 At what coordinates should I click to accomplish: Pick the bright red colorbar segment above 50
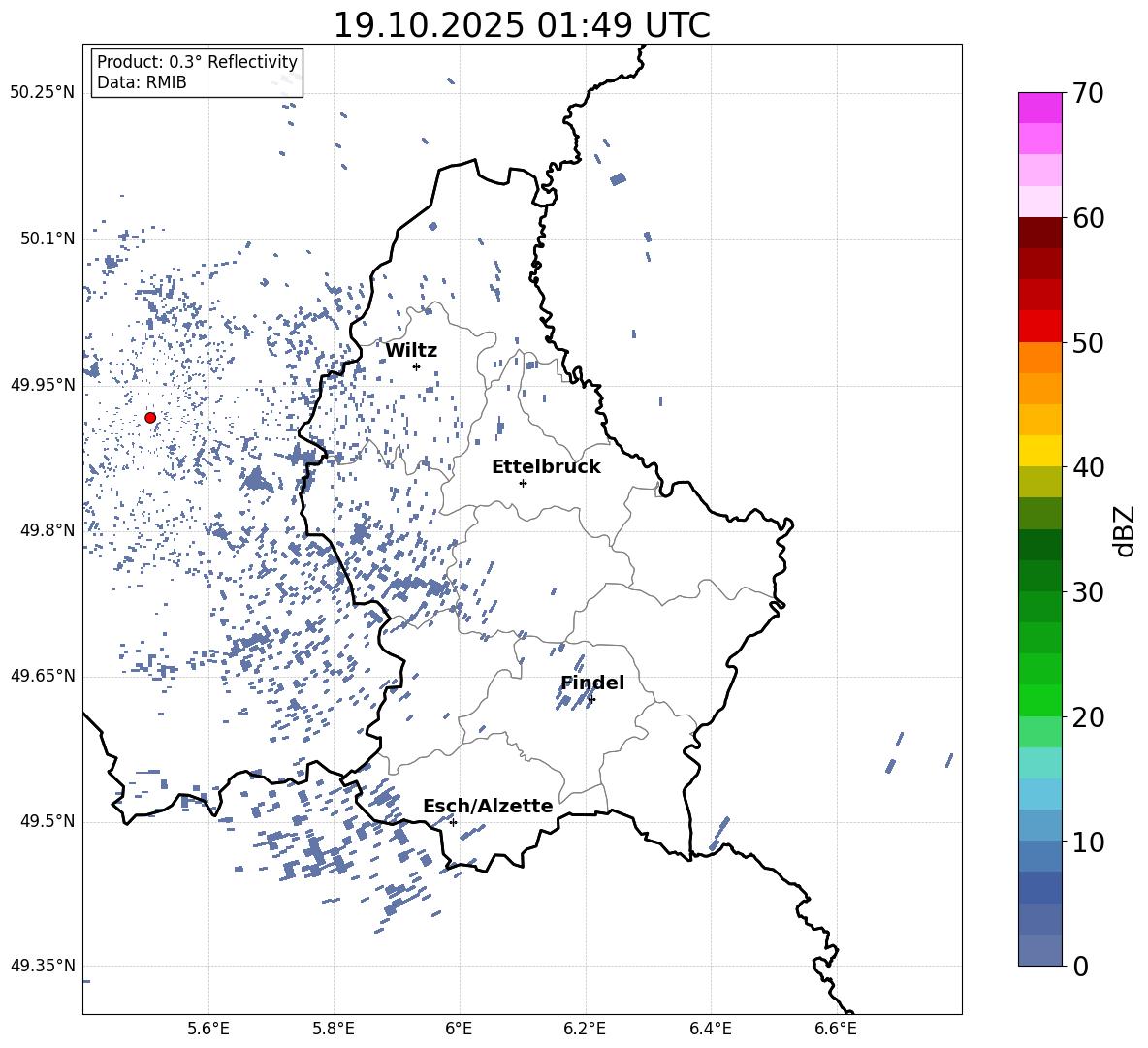point(1040,327)
